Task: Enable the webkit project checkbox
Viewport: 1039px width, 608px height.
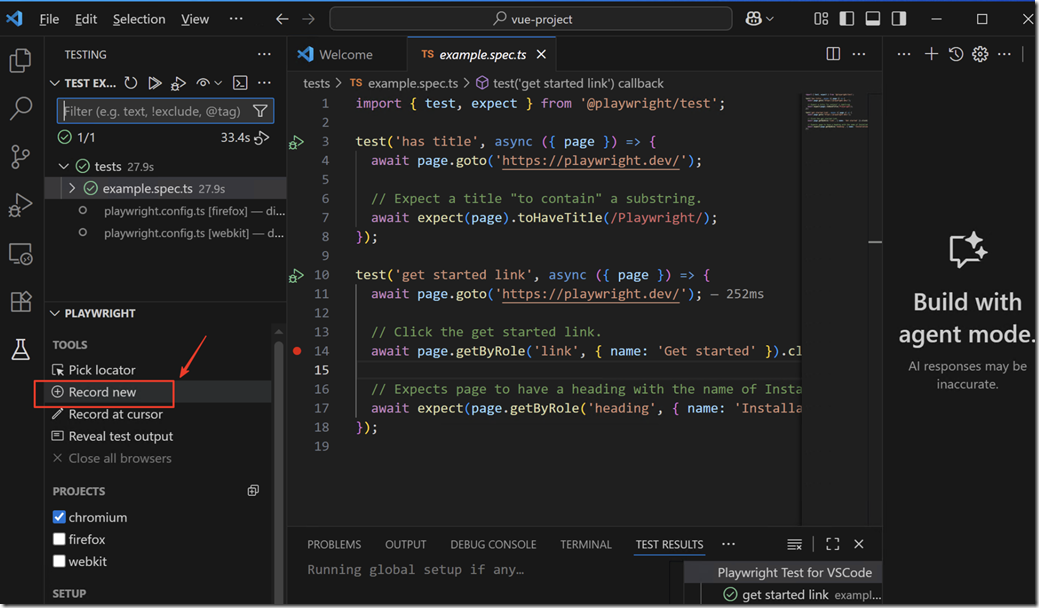Action: pos(59,561)
